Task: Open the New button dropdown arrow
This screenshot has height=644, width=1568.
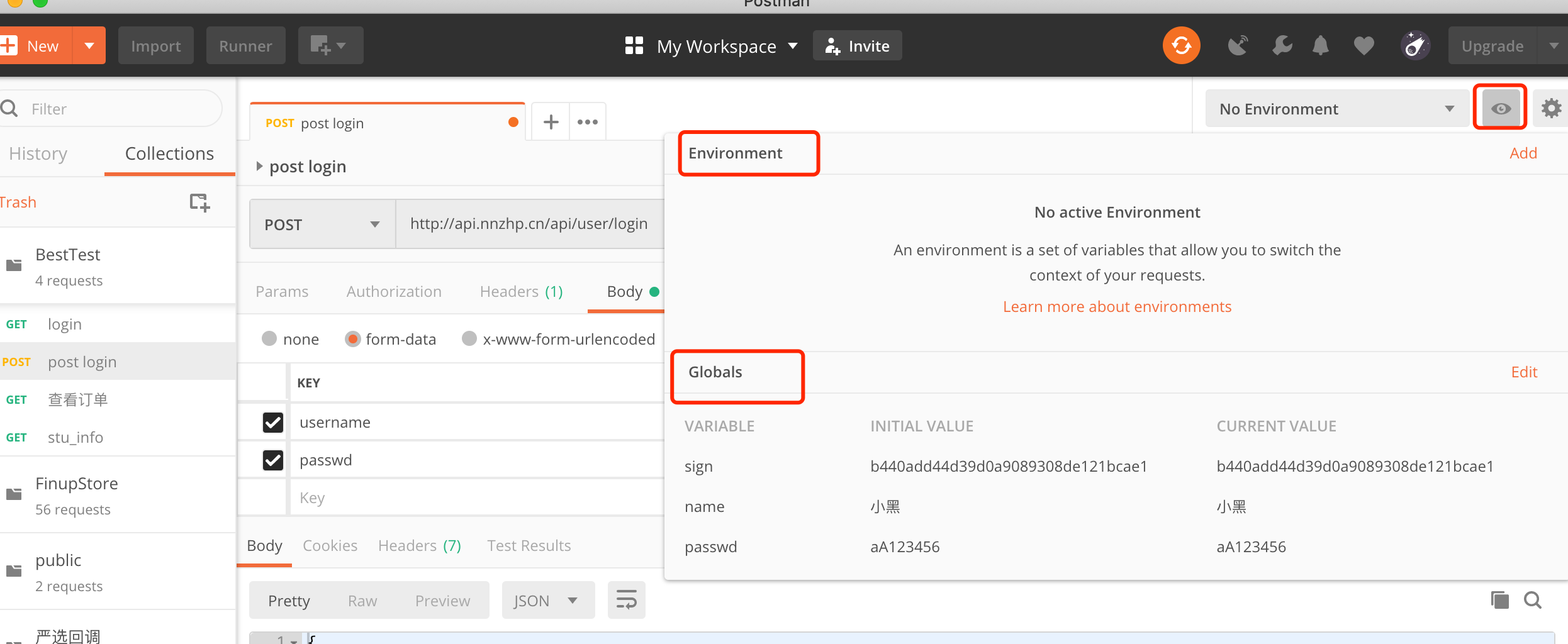Action: click(x=89, y=45)
